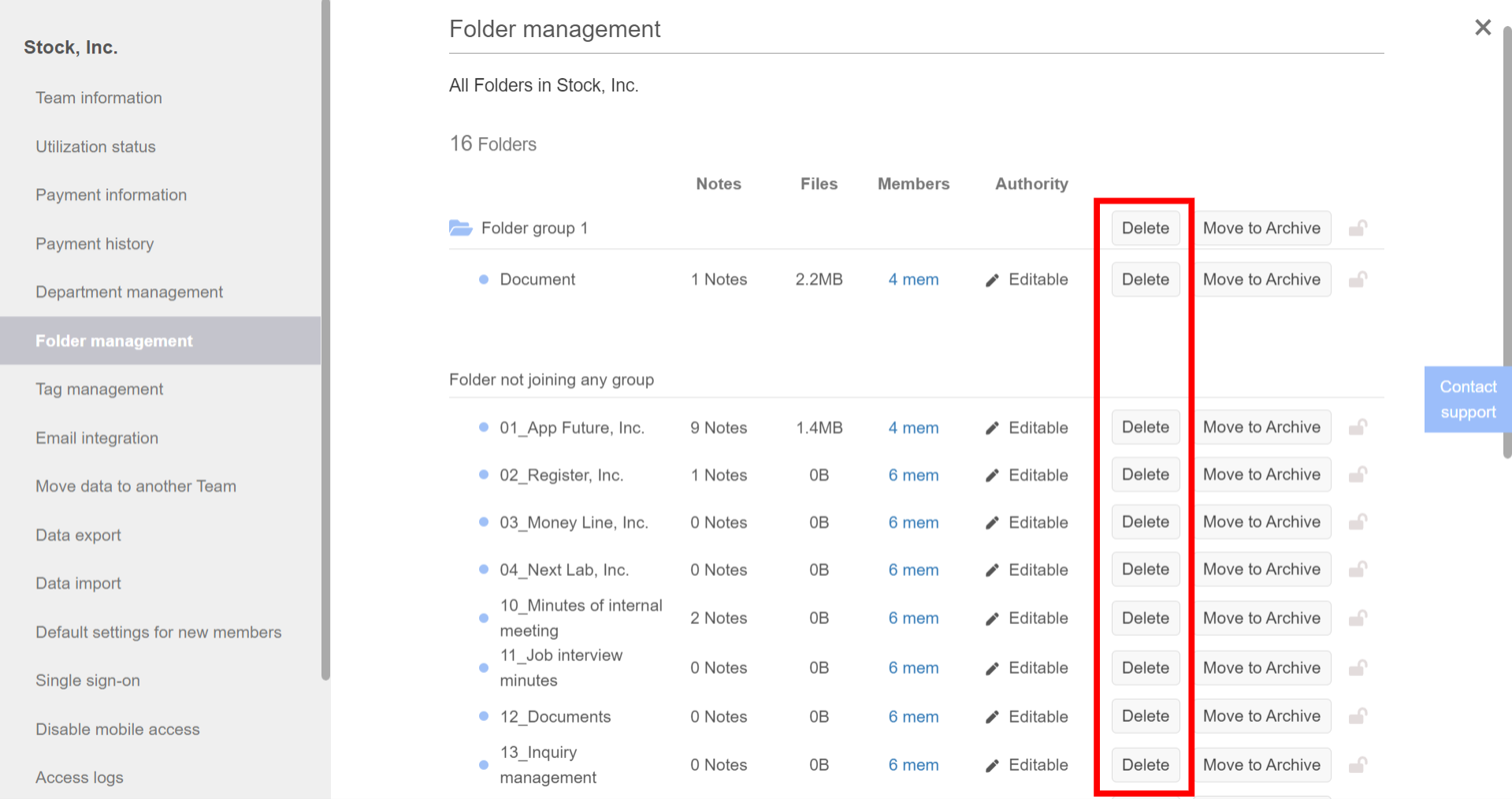The image size is (1512, 799).
Task: Click the Contact support button
Action: (x=1467, y=399)
